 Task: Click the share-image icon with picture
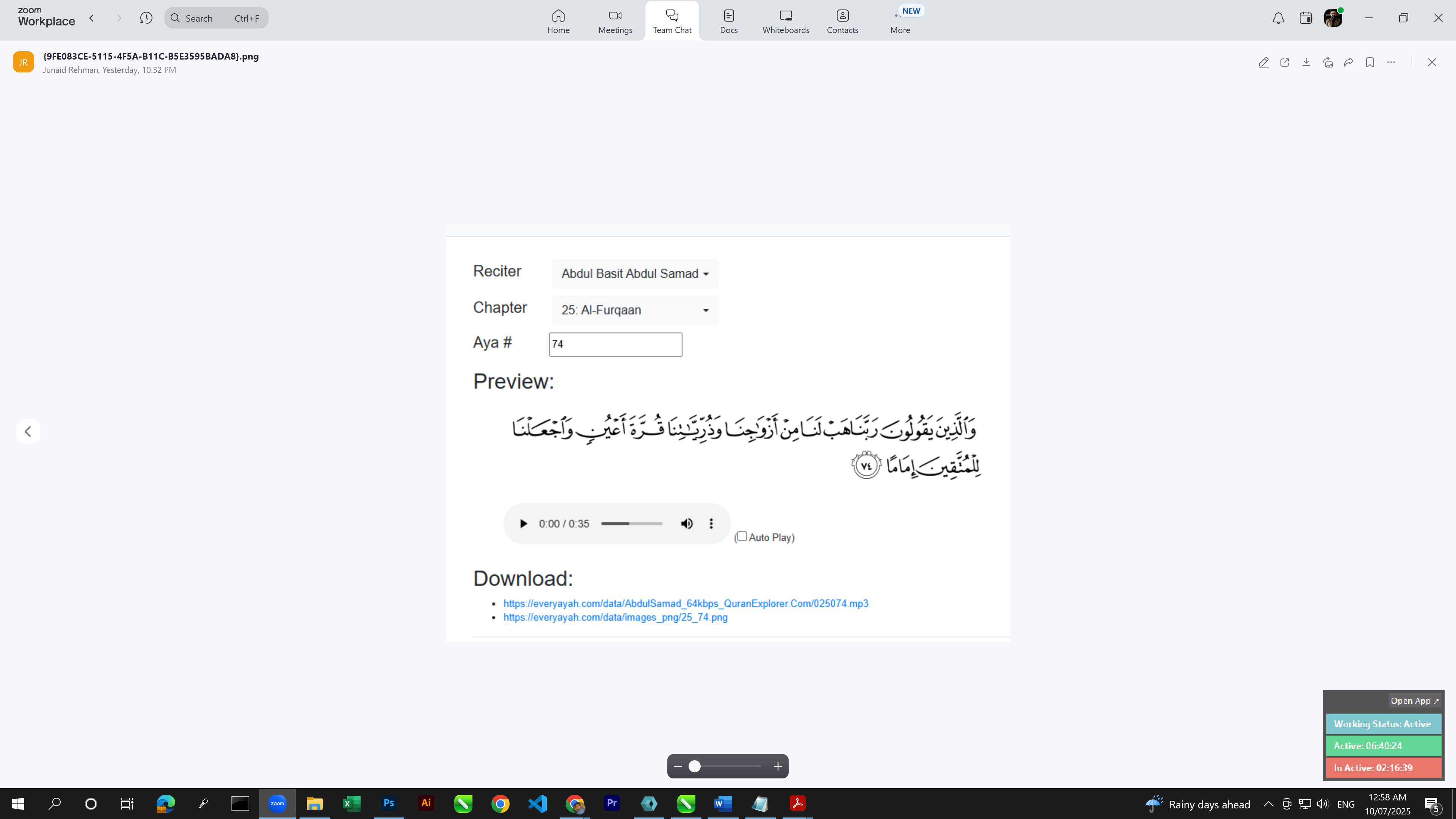pyautogui.click(x=1328, y=62)
